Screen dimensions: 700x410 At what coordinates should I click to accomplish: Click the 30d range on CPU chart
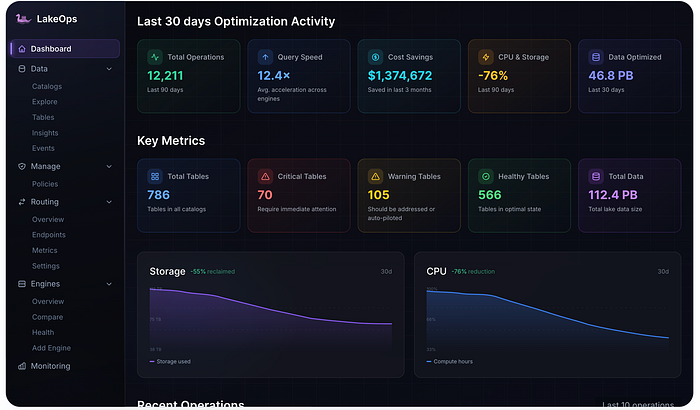(x=663, y=272)
